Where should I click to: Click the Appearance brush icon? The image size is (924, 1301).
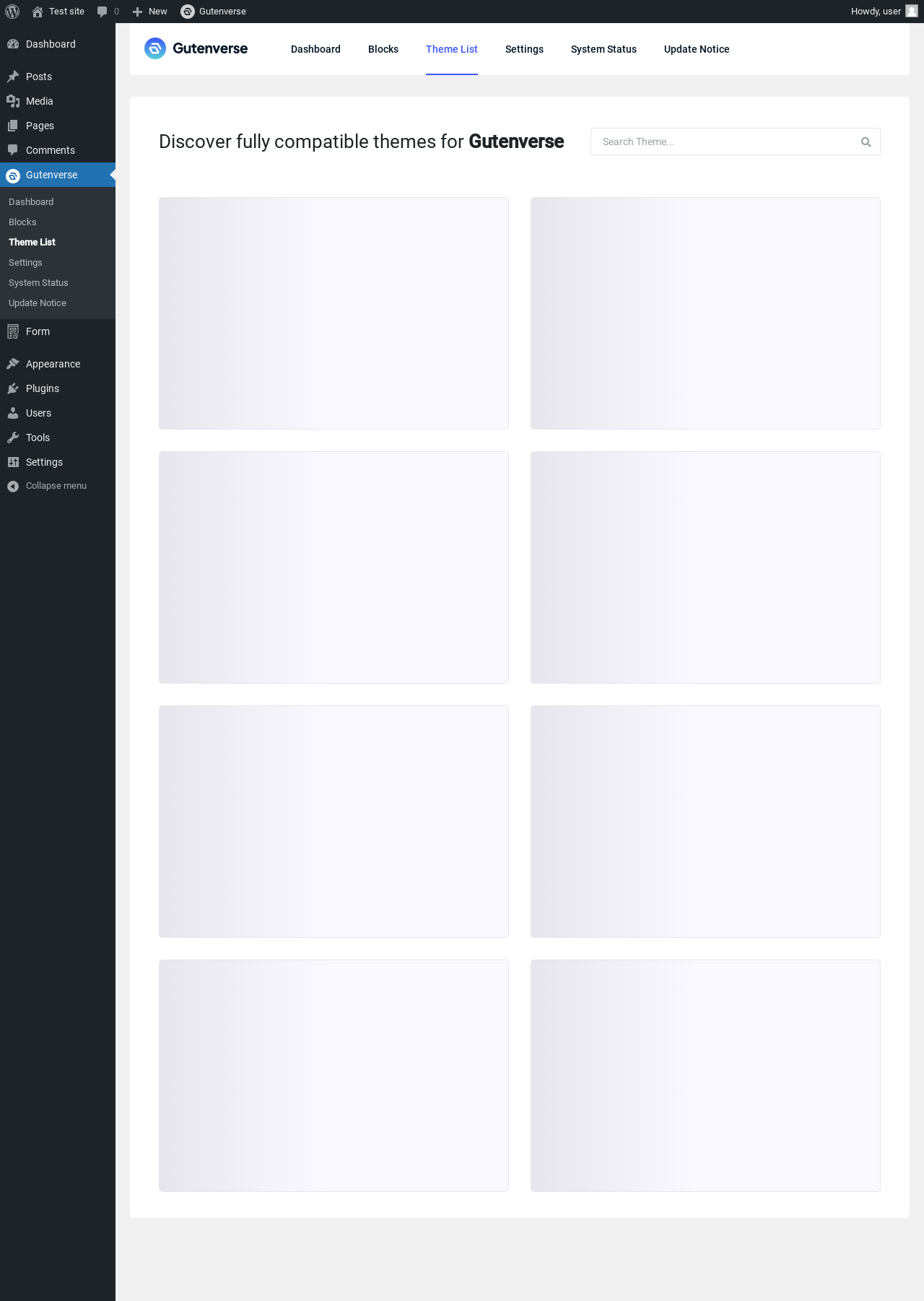tap(13, 364)
